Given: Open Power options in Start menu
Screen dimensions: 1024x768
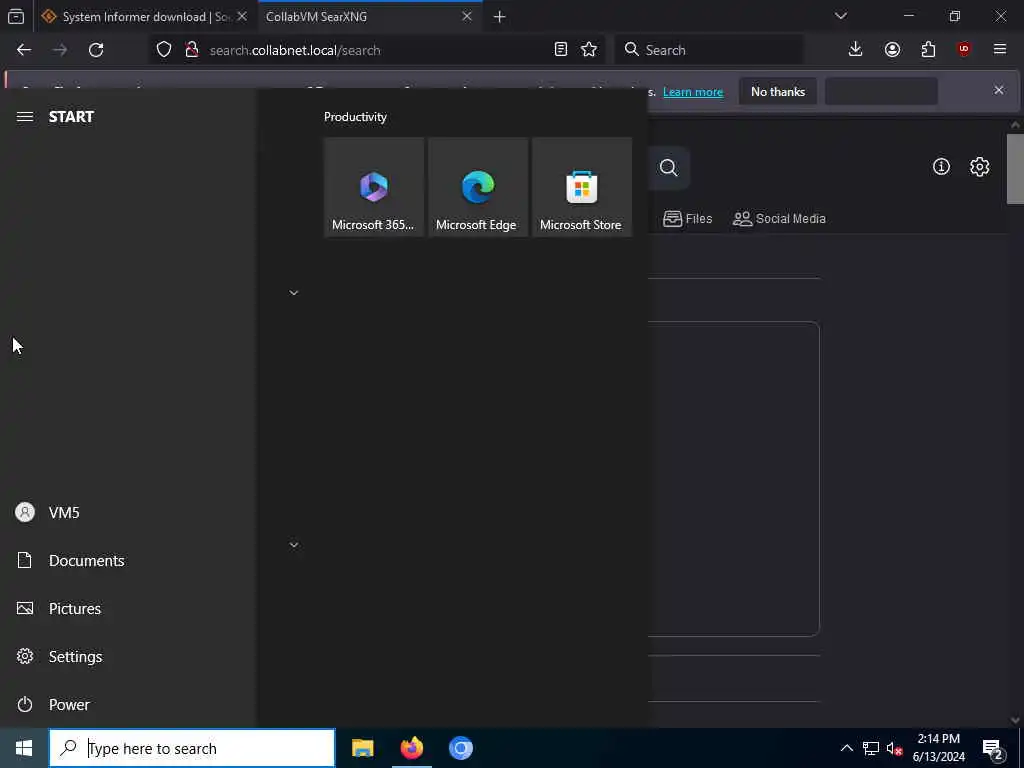Looking at the screenshot, I should tap(127, 705).
